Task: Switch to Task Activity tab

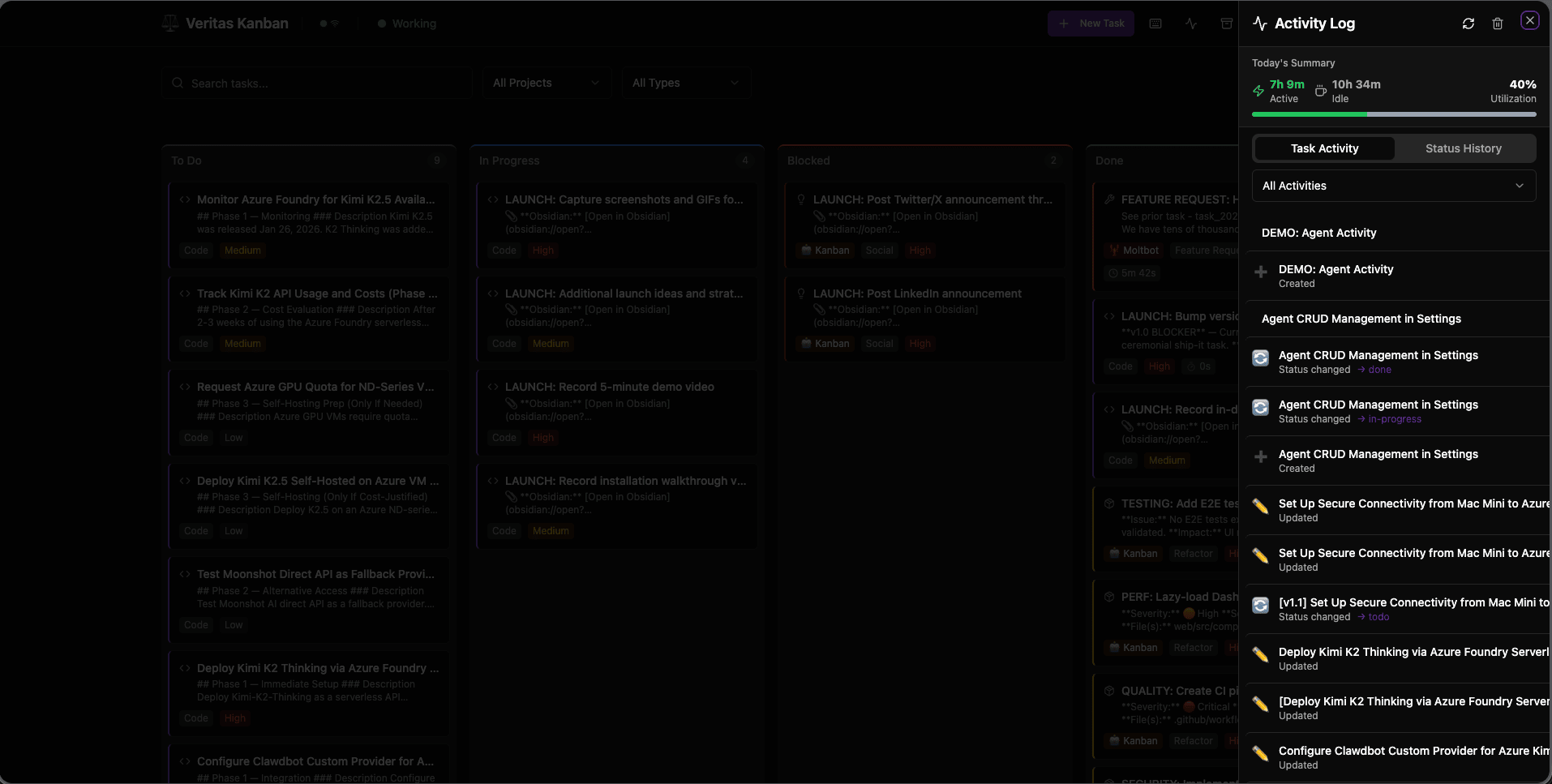Action: [x=1324, y=148]
